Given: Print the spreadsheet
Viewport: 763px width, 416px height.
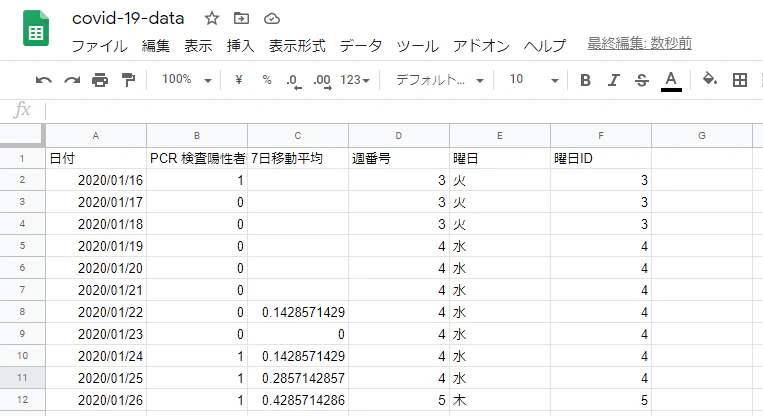Looking at the screenshot, I should pos(100,80).
